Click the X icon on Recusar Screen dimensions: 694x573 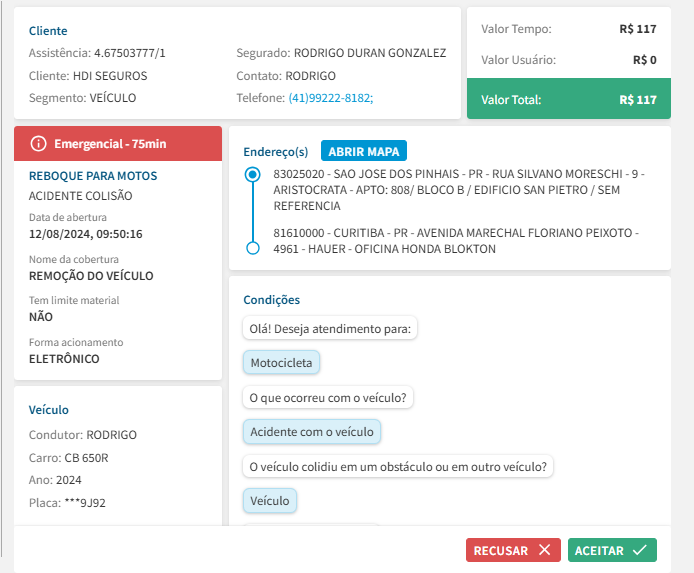point(543,550)
